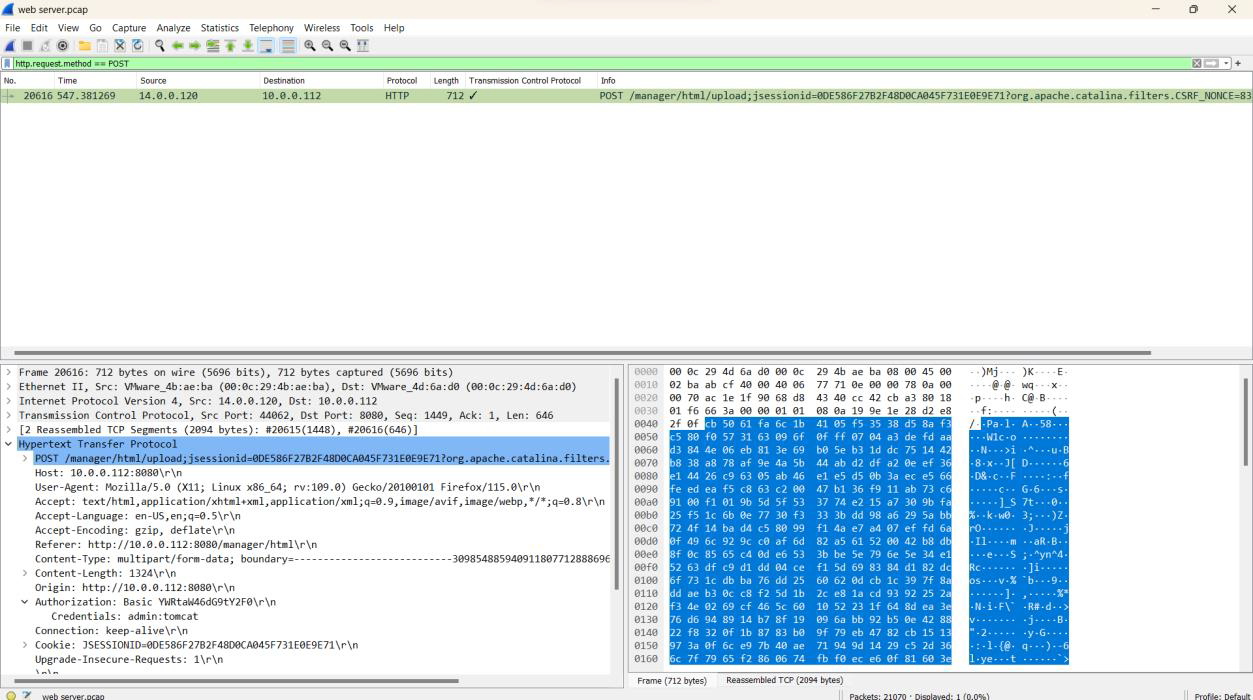Viewport: 1253px width, 700px height.
Task: Open the Statistics menu
Action: [219, 28]
